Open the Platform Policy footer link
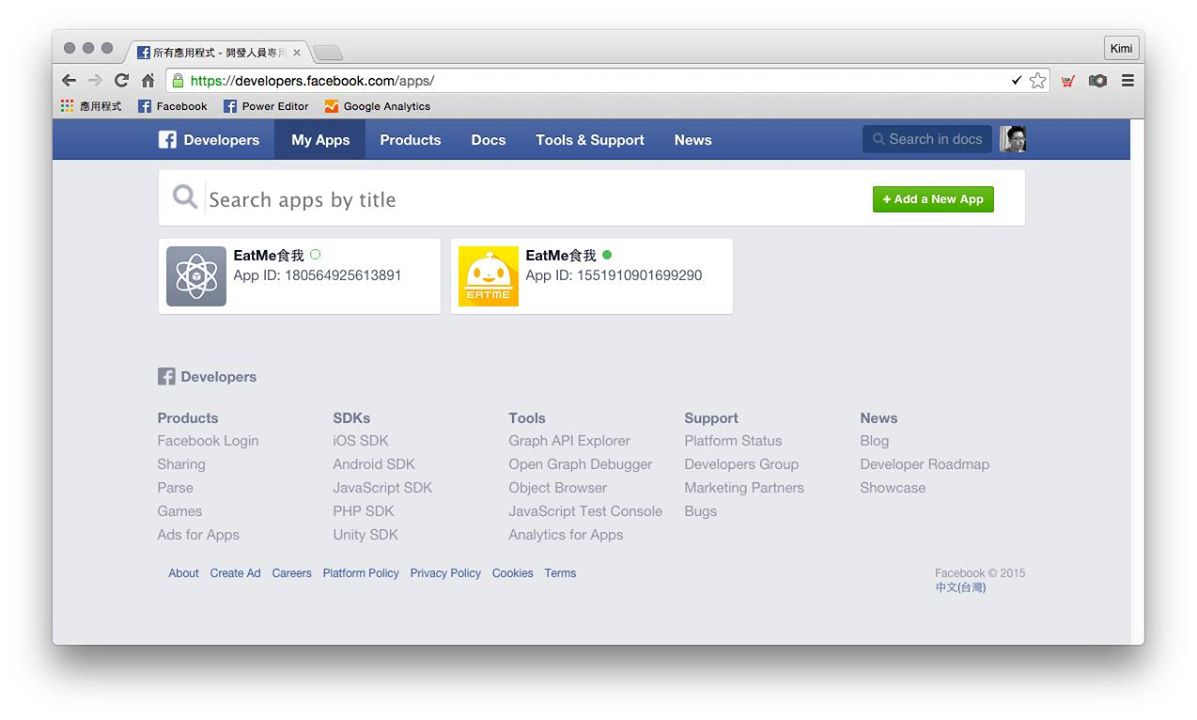 (360, 573)
